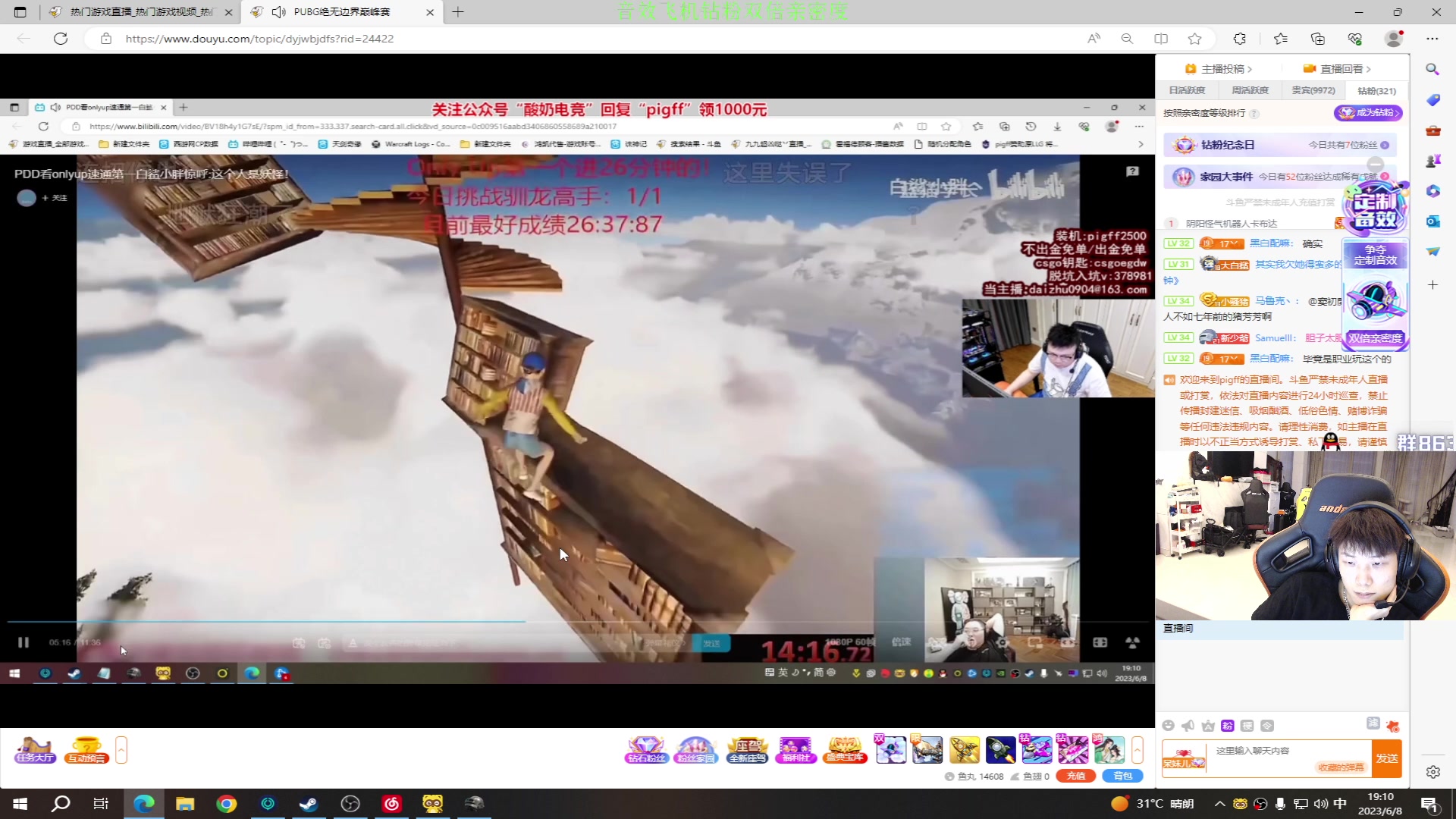Viewport: 1456px width, 819px height.
Task: Switch to 贵宾(9972) tab
Action: pyautogui.click(x=1313, y=90)
